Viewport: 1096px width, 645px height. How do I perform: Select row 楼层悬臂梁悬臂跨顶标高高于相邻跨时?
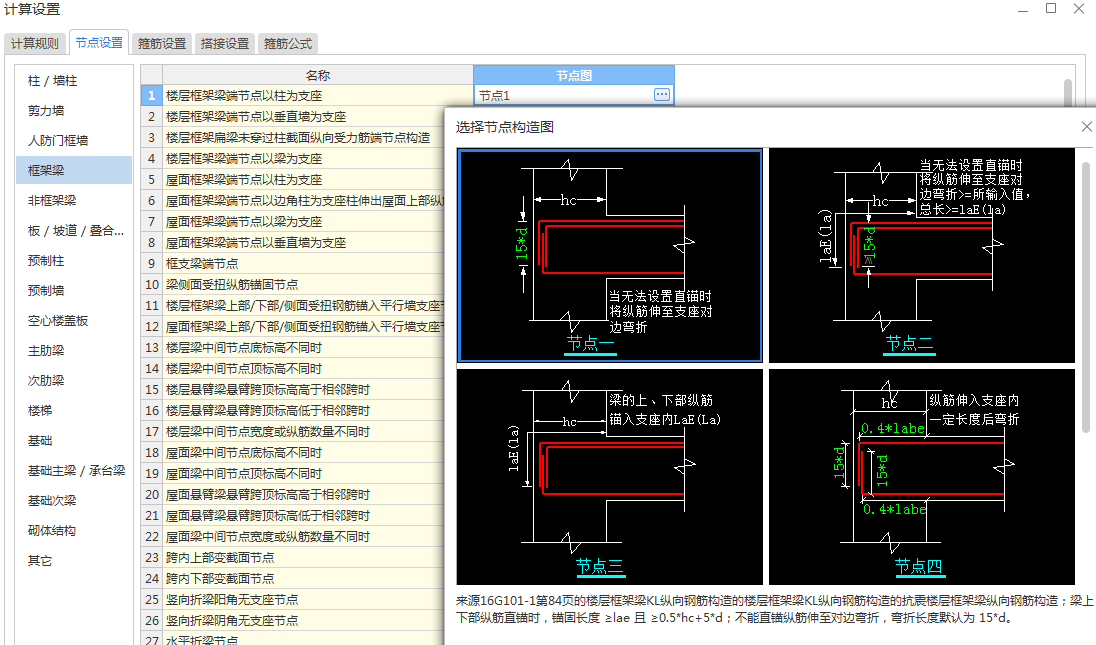[x=303, y=389]
